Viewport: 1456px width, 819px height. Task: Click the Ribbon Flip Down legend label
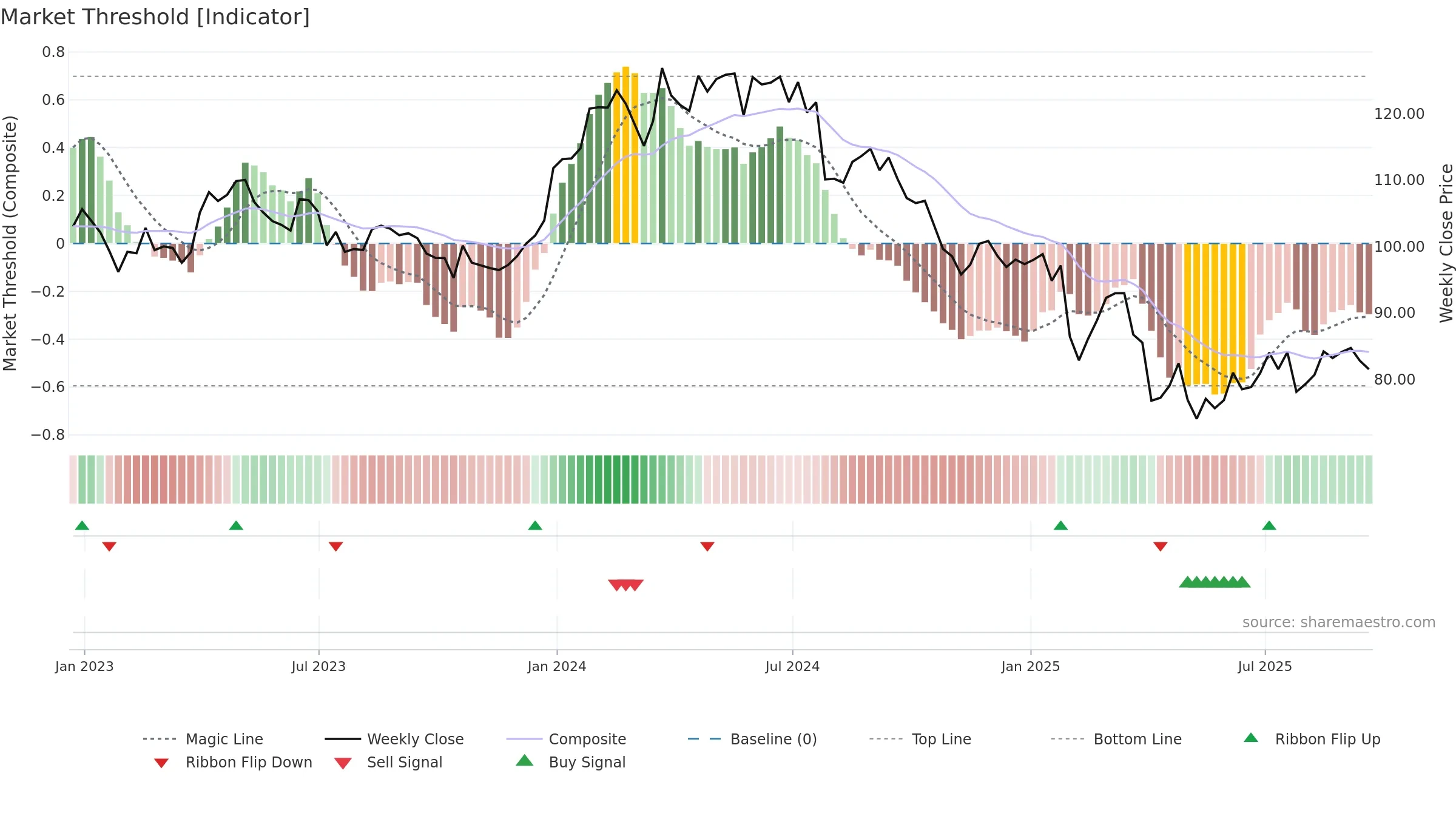tap(249, 762)
